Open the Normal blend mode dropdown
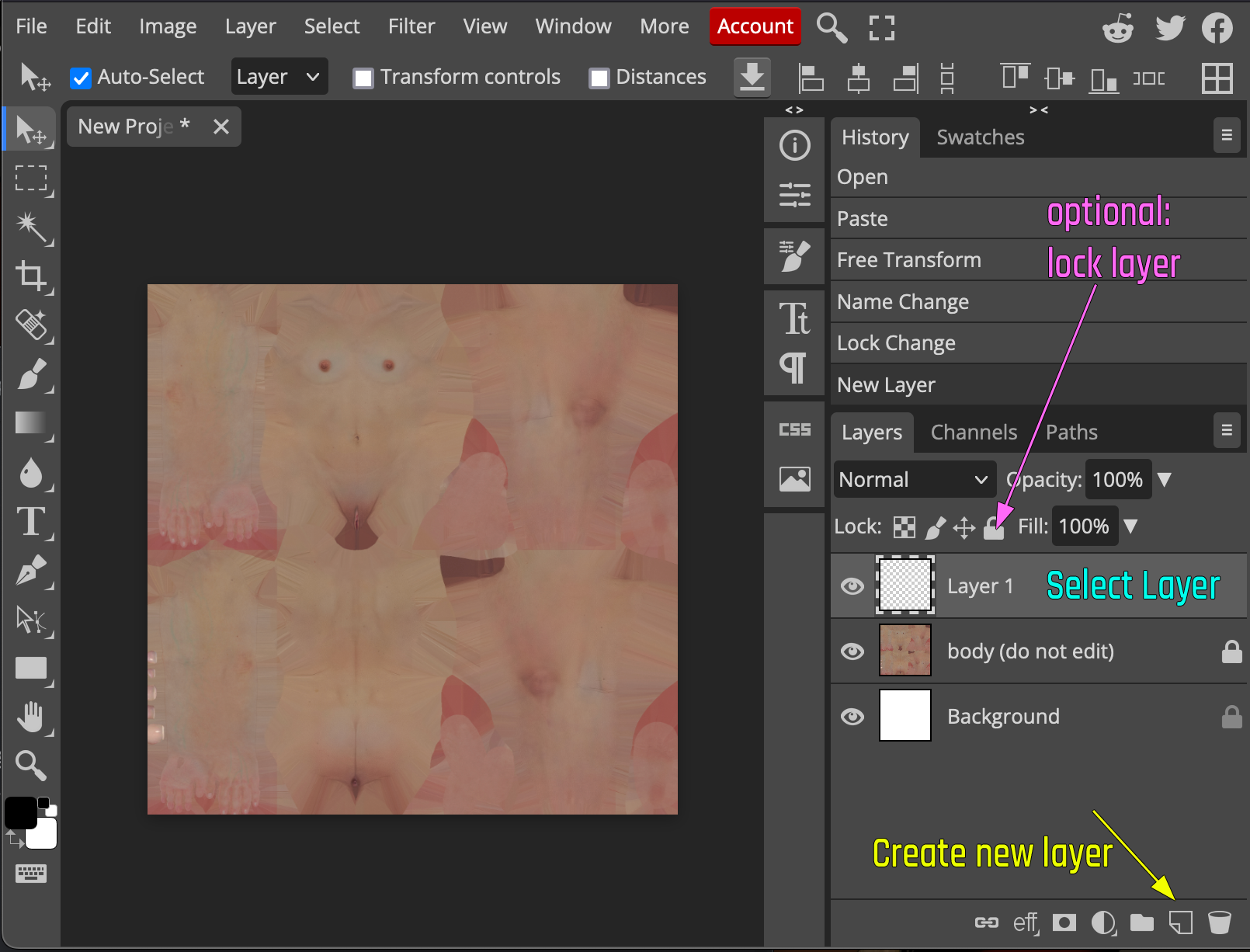Viewport: 1250px width, 952px height. (914, 480)
